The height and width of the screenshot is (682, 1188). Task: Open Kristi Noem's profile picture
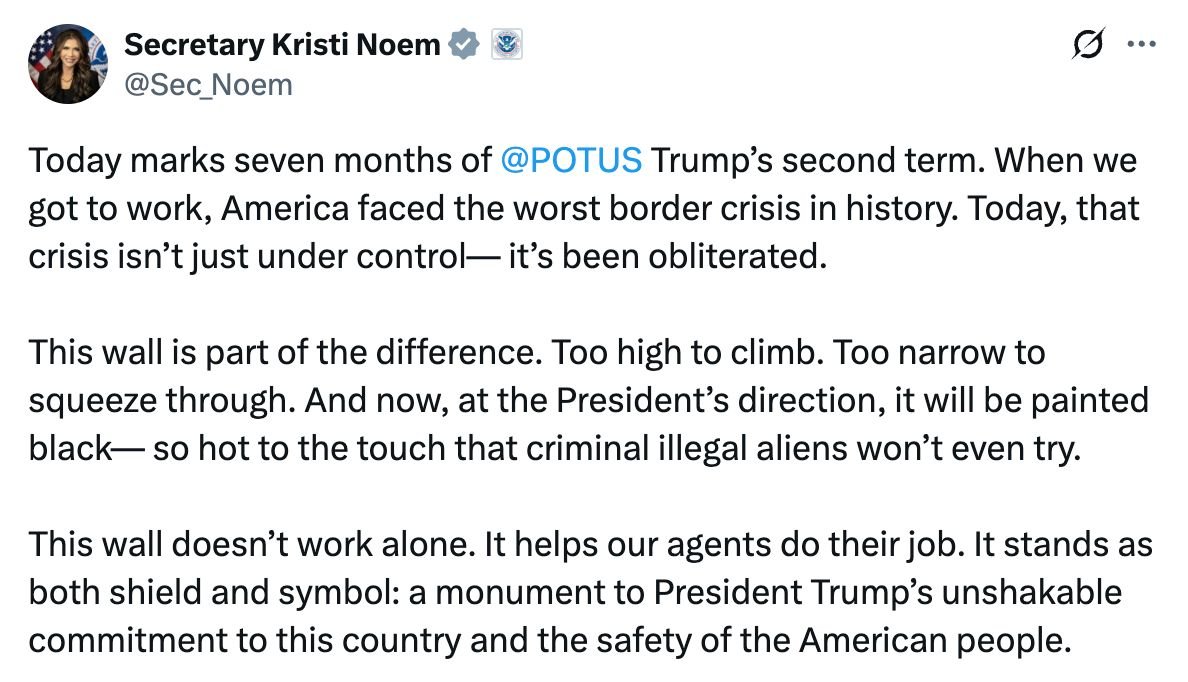(x=68, y=64)
